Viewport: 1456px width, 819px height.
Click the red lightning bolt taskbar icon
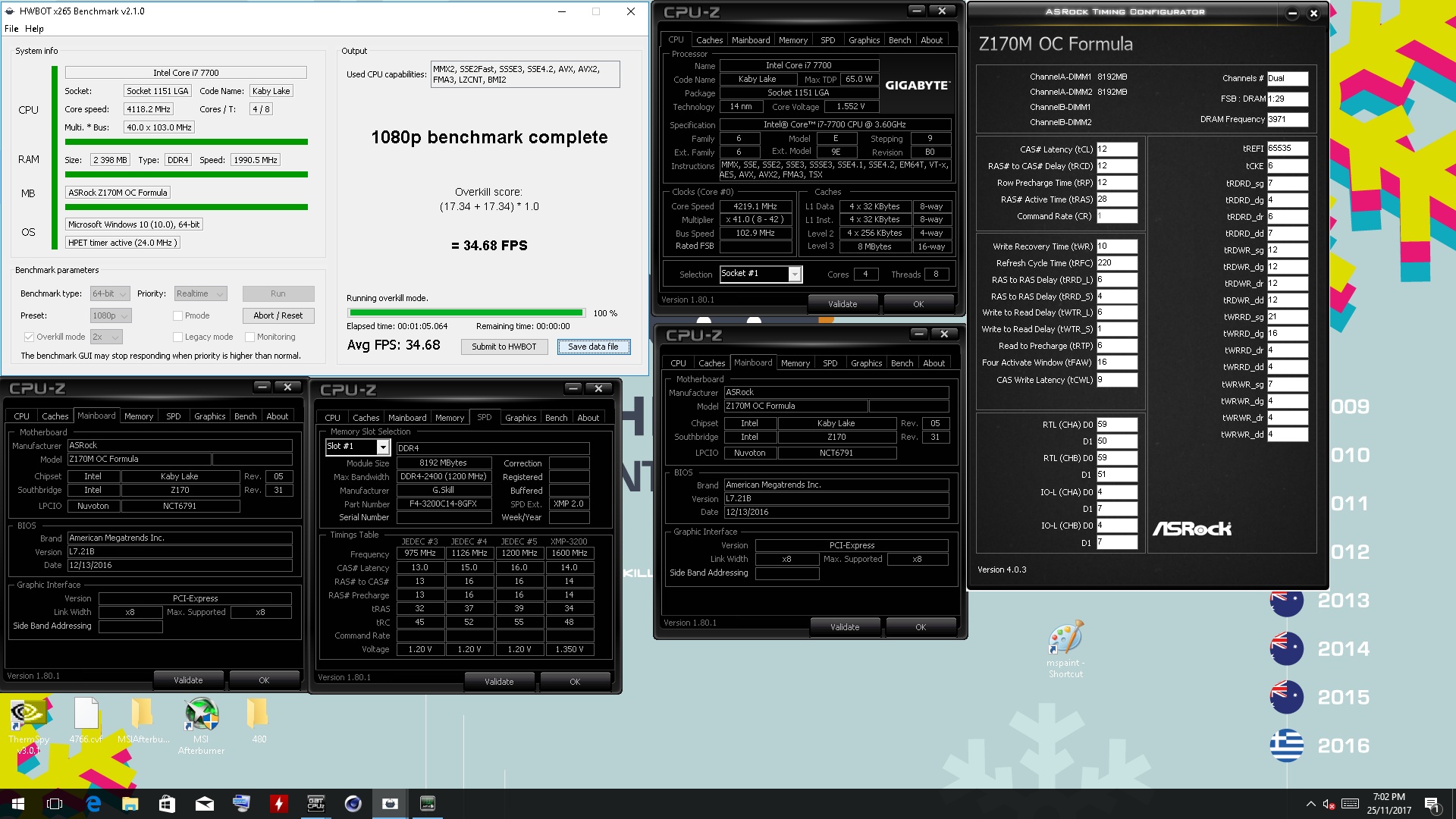tap(278, 804)
